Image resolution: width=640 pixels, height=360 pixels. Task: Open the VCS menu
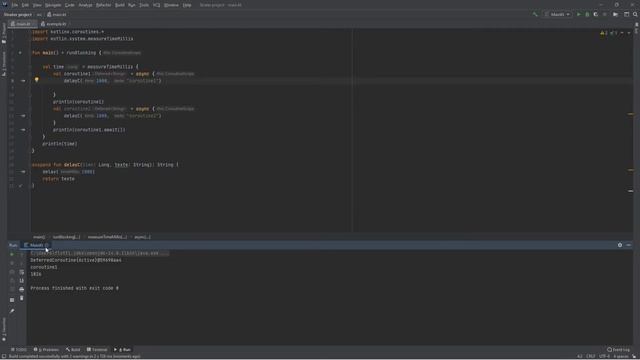[x=156, y=5]
